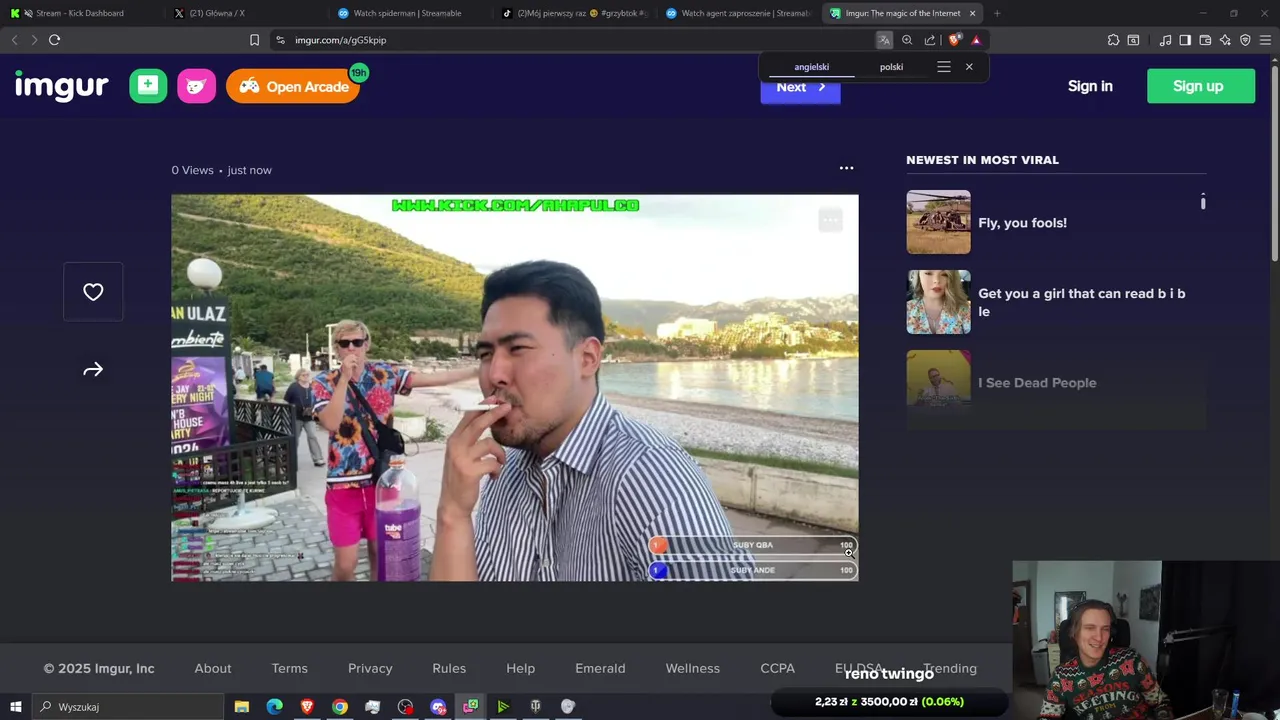
Task: Open the browser extensions puzzle icon
Action: point(1113,40)
